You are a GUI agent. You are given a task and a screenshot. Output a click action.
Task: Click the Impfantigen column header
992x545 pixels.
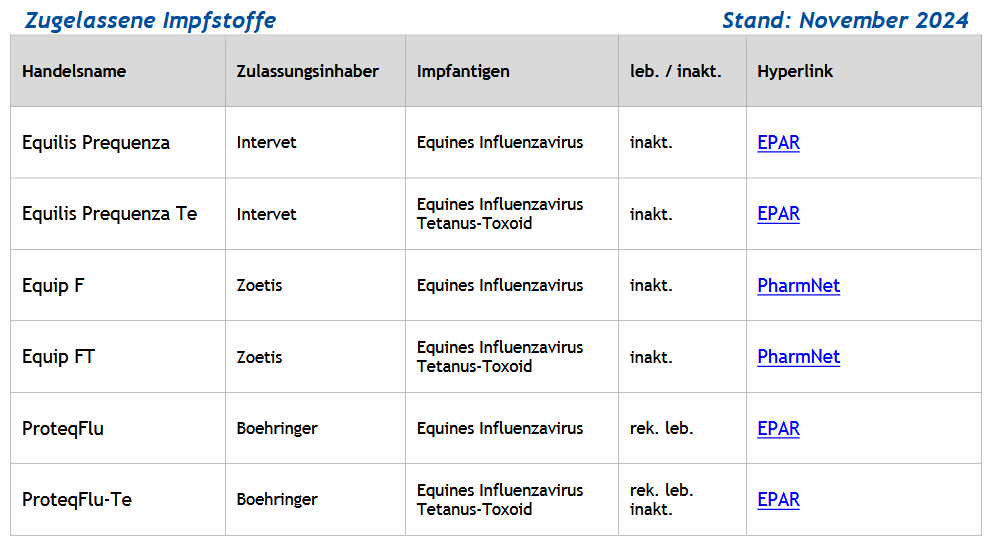[463, 72]
